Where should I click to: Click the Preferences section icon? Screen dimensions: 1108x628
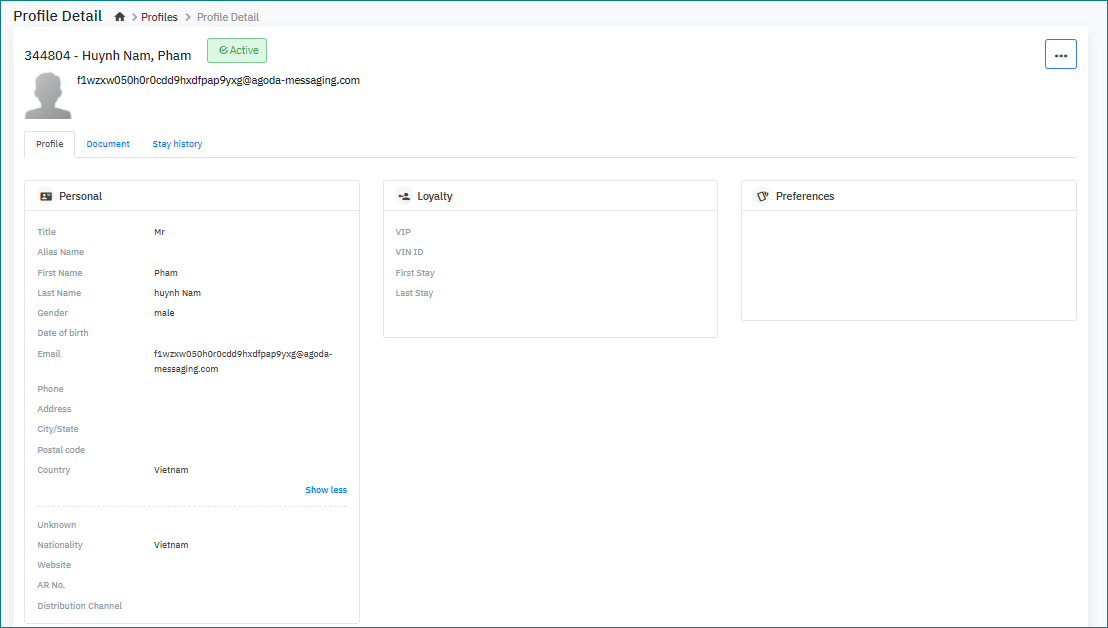click(762, 196)
